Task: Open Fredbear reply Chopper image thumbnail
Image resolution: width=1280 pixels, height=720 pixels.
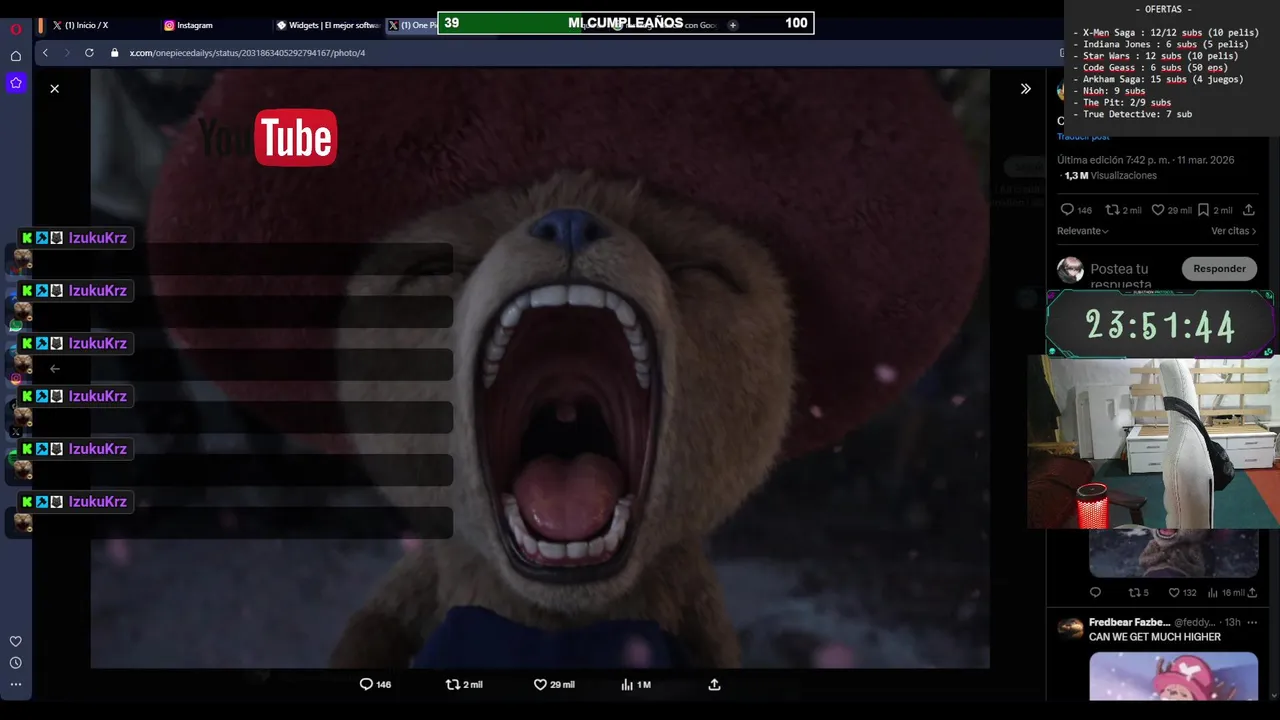Action: (x=1174, y=677)
